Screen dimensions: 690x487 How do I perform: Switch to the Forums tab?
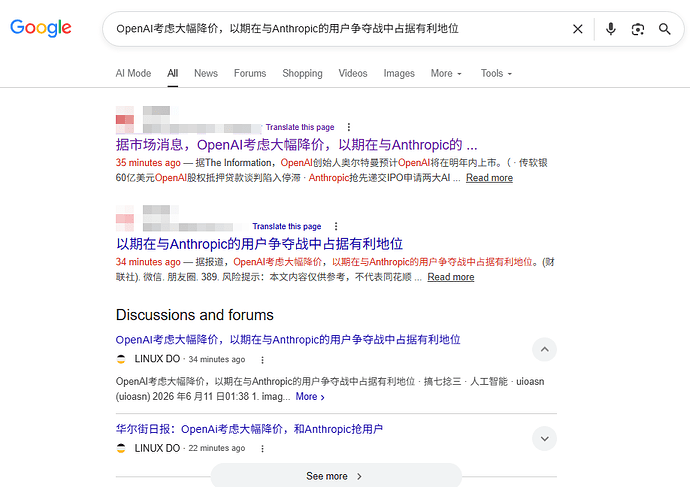[x=250, y=73]
